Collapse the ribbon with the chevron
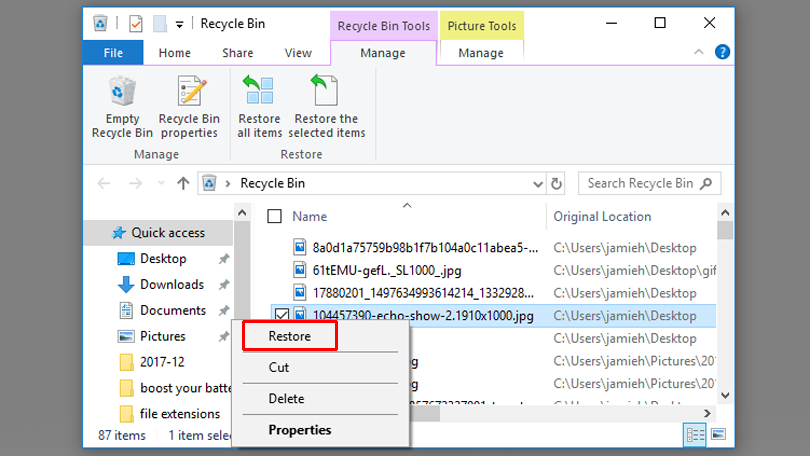 tap(698, 53)
